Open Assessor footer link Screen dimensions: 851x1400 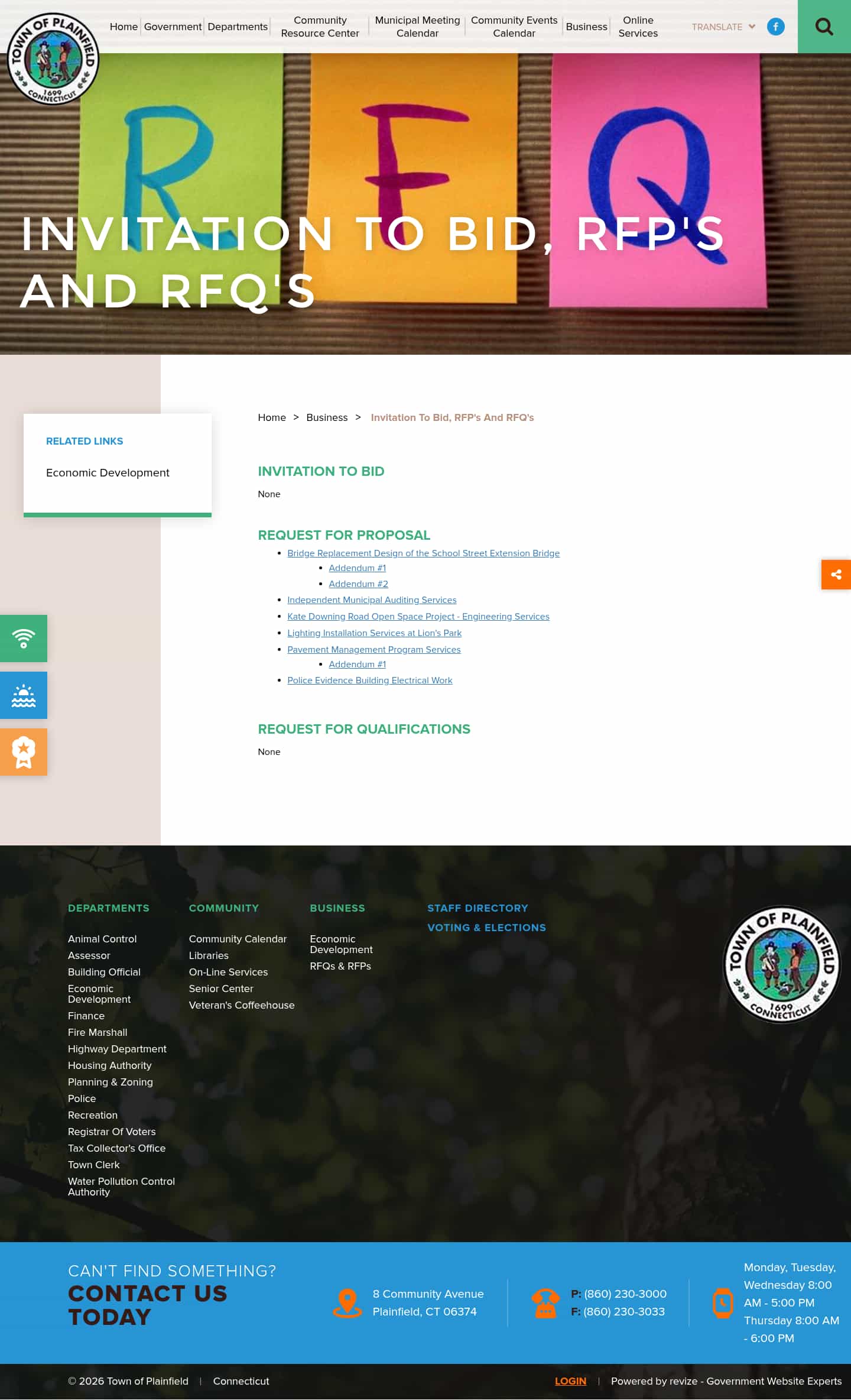coord(89,955)
